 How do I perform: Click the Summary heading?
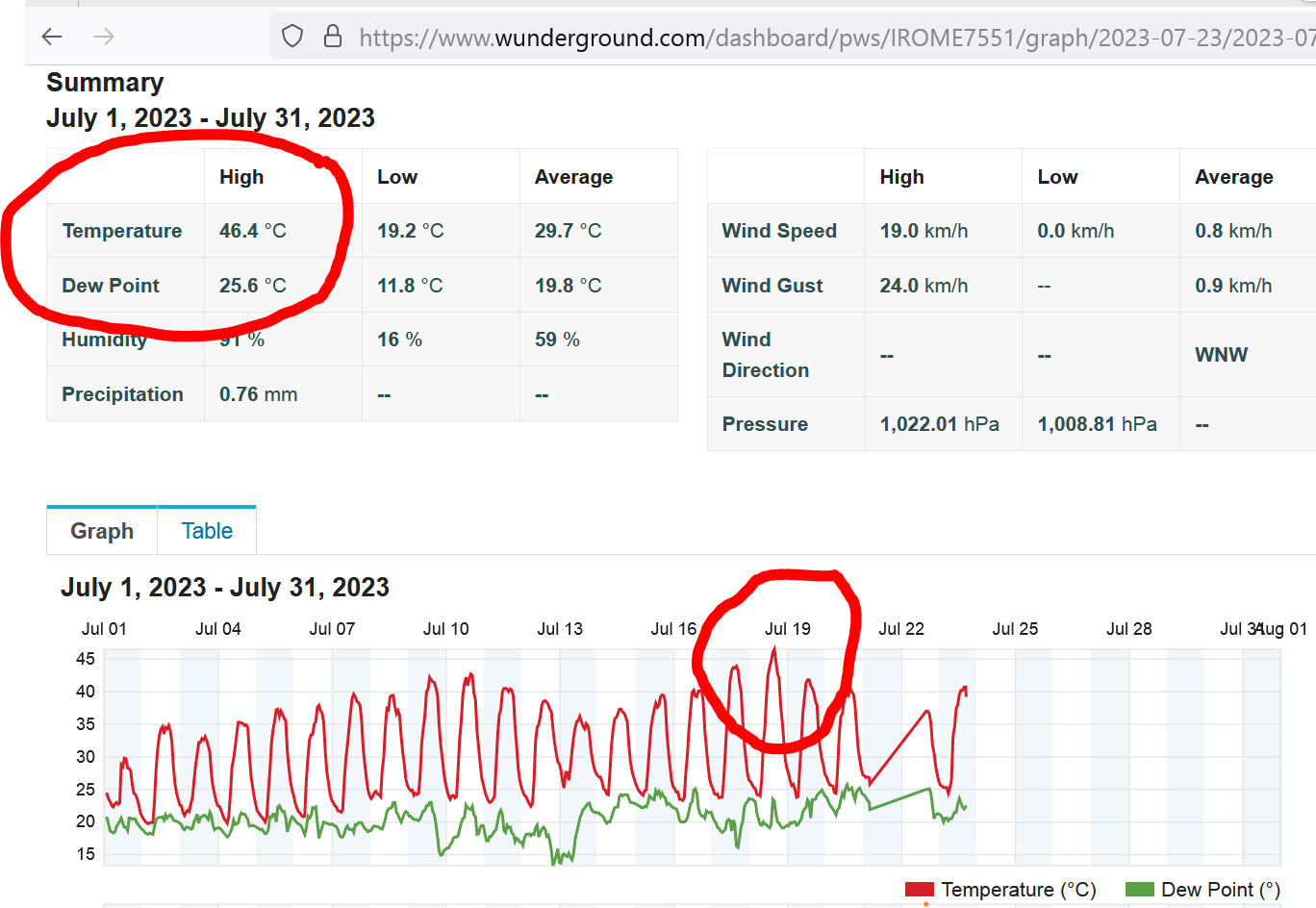(x=105, y=83)
